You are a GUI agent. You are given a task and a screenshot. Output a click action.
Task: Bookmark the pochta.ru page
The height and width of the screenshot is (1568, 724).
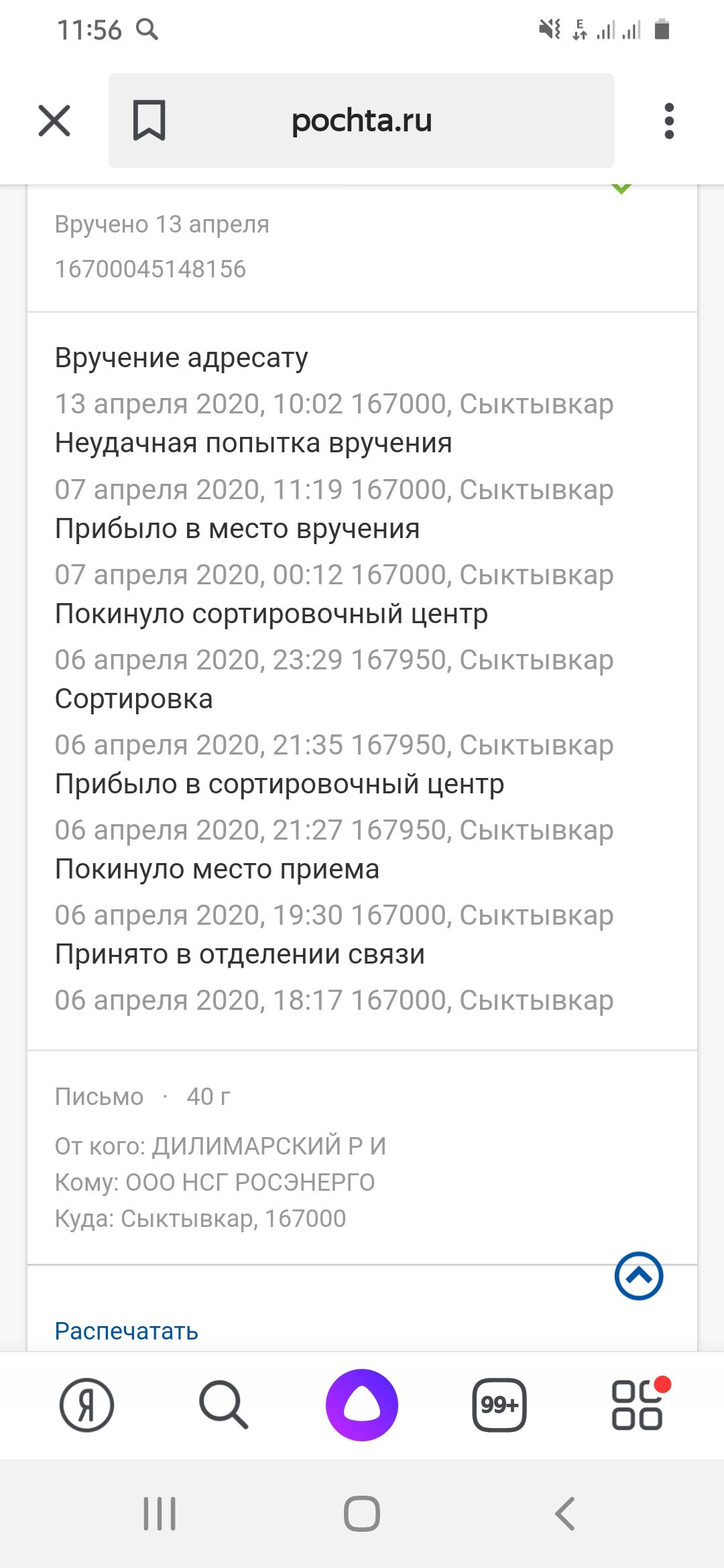(149, 121)
